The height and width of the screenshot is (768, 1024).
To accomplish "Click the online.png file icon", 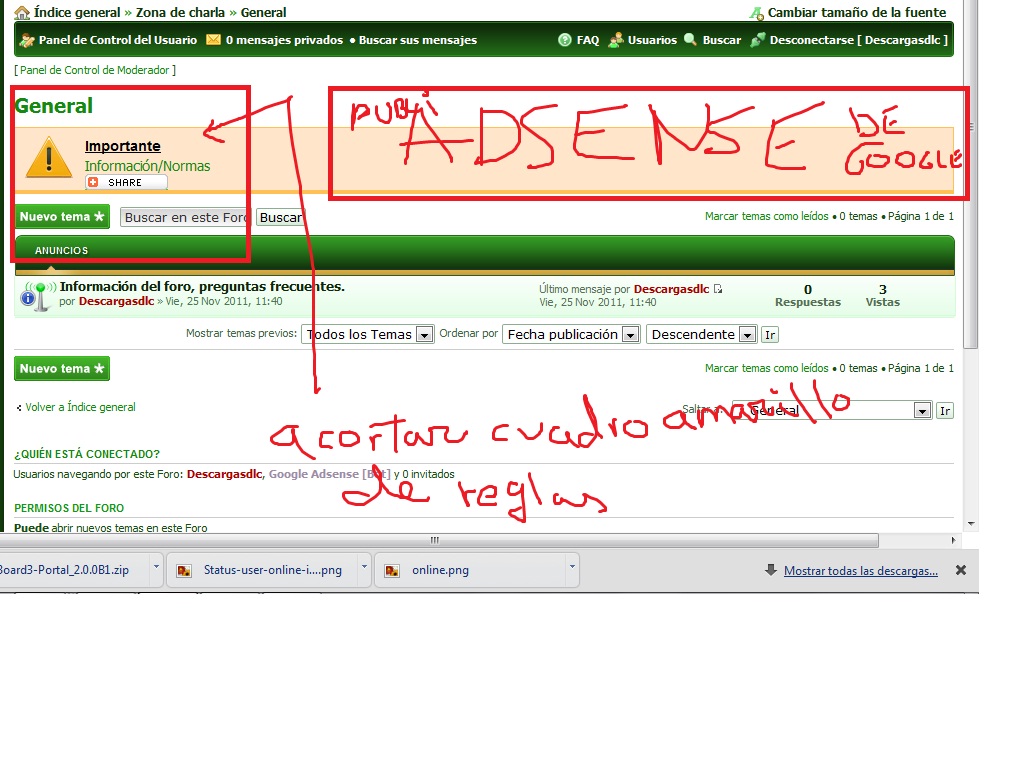I will pyautogui.click(x=392, y=571).
